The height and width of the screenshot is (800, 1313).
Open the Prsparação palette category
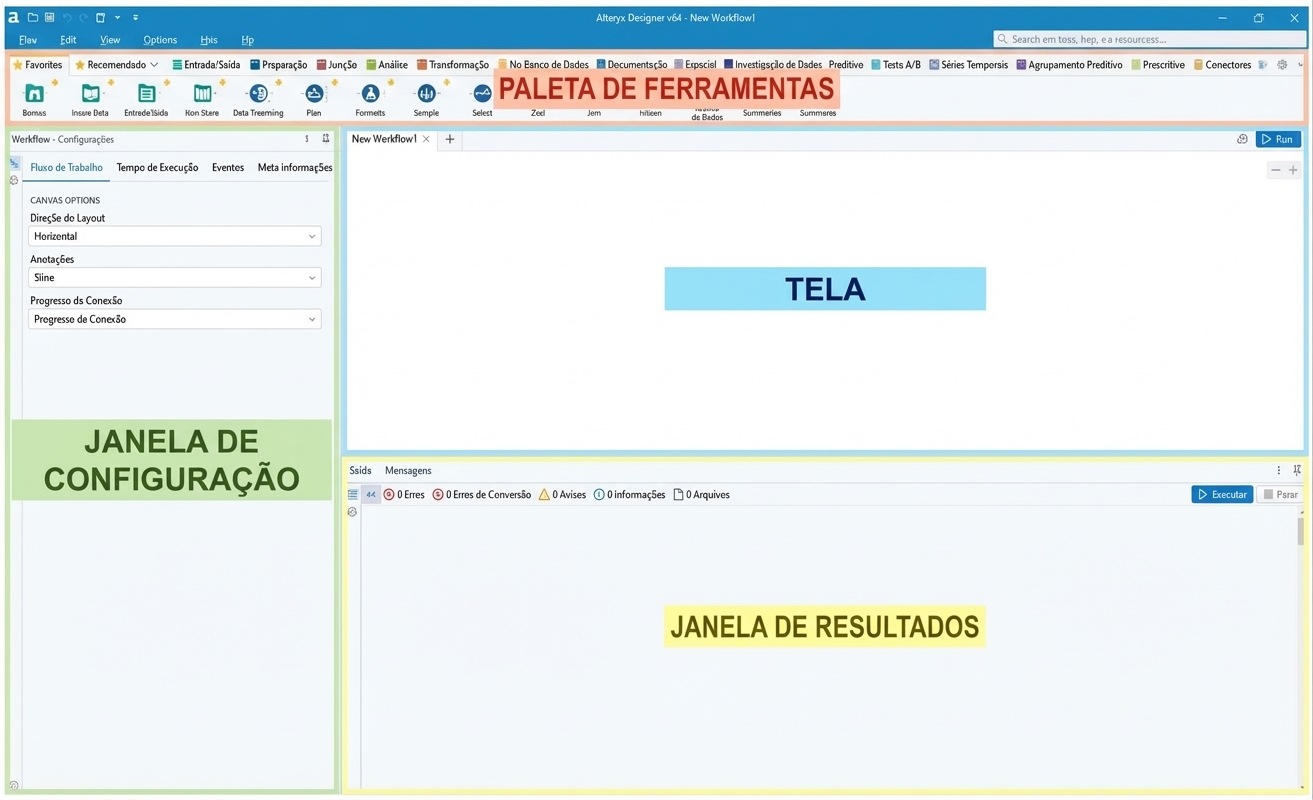coord(278,65)
